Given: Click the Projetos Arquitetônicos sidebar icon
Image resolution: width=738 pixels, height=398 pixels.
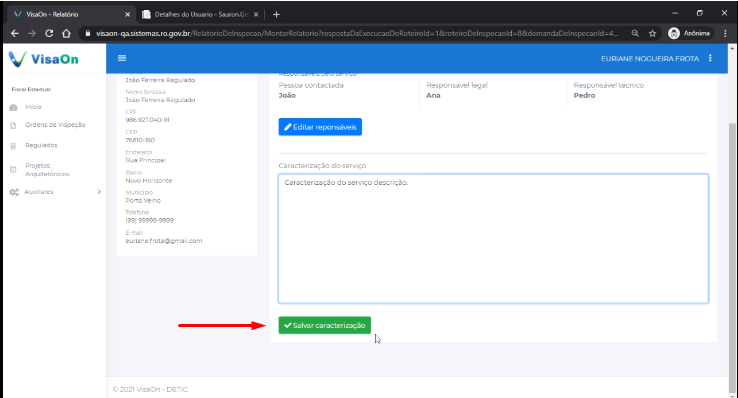Looking at the screenshot, I should point(13,169).
